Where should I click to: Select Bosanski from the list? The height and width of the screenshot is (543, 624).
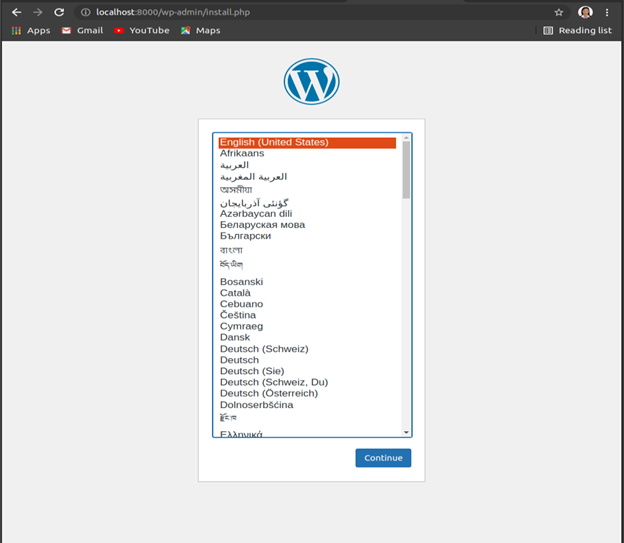(307, 282)
